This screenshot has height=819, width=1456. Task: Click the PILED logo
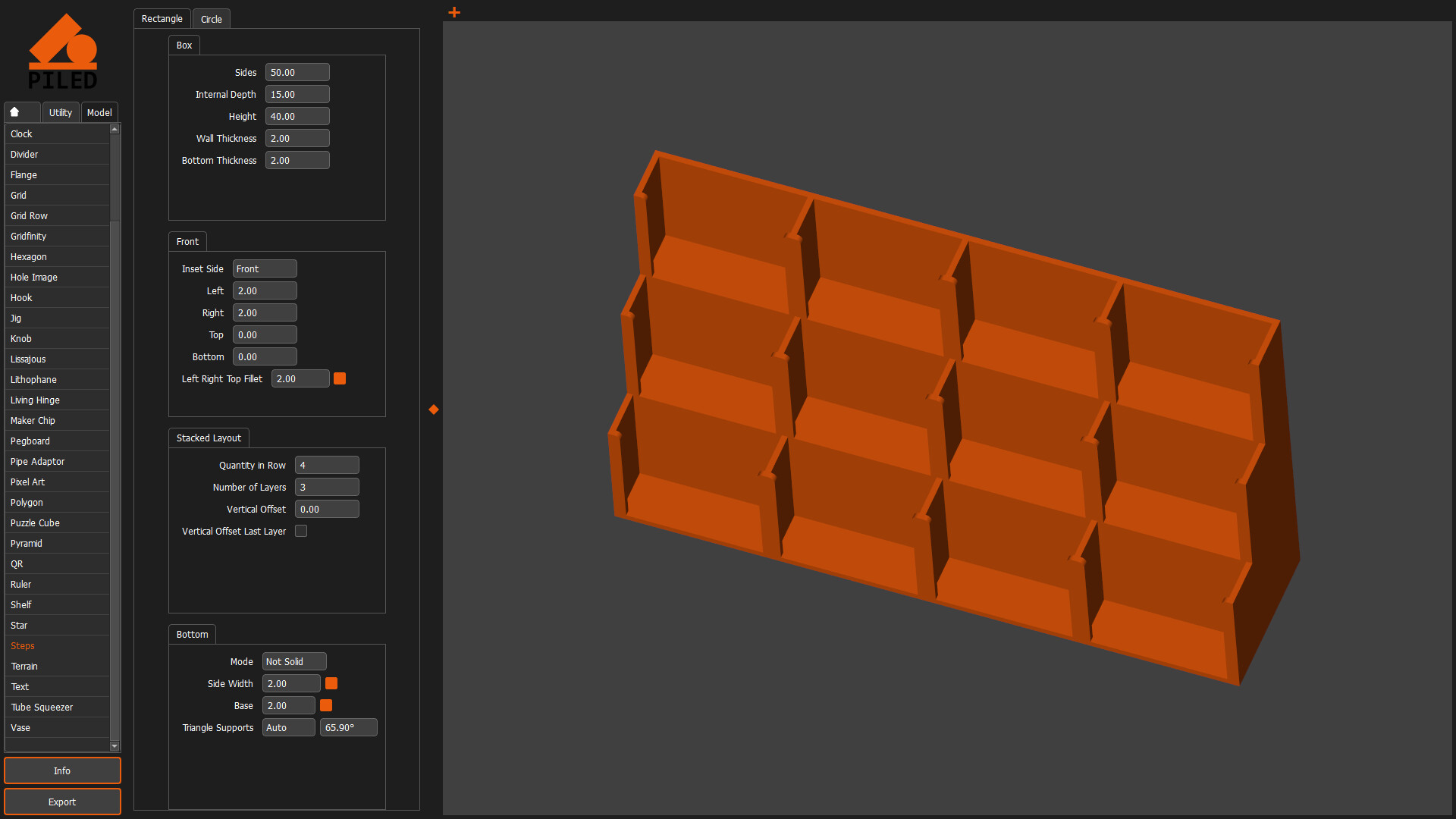click(x=64, y=50)
